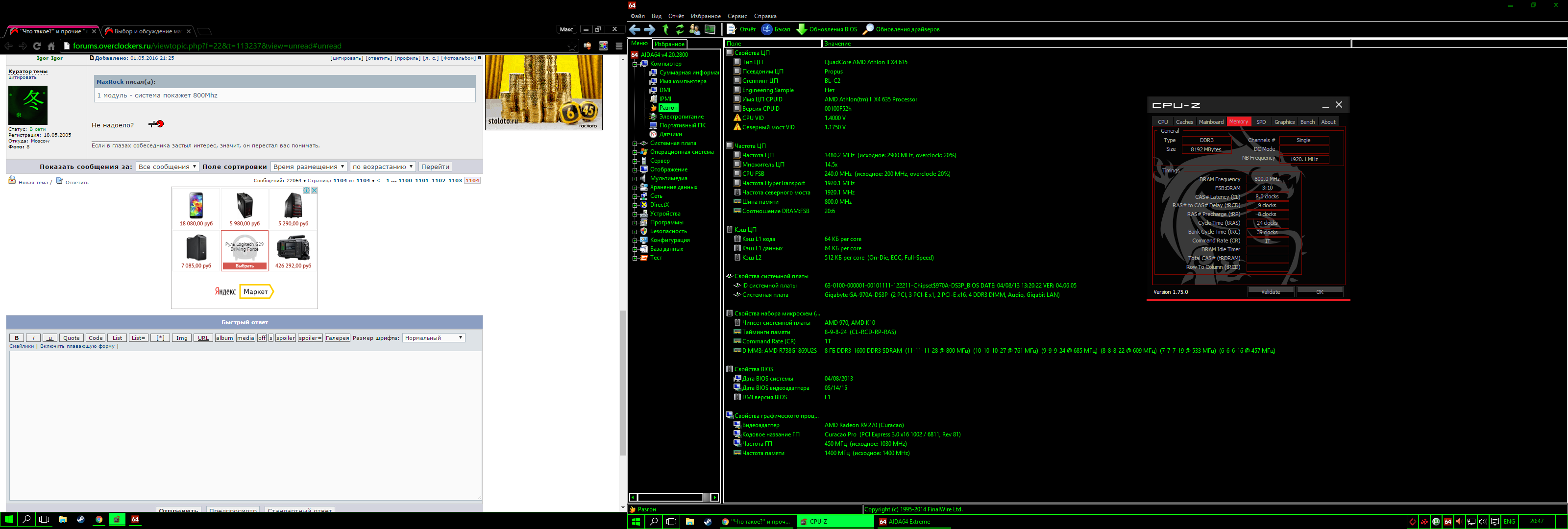Screen dimensions: 1568x529
Task: Click AIDA64 icon in right taskbar tray
Action: coord(1447,522)
